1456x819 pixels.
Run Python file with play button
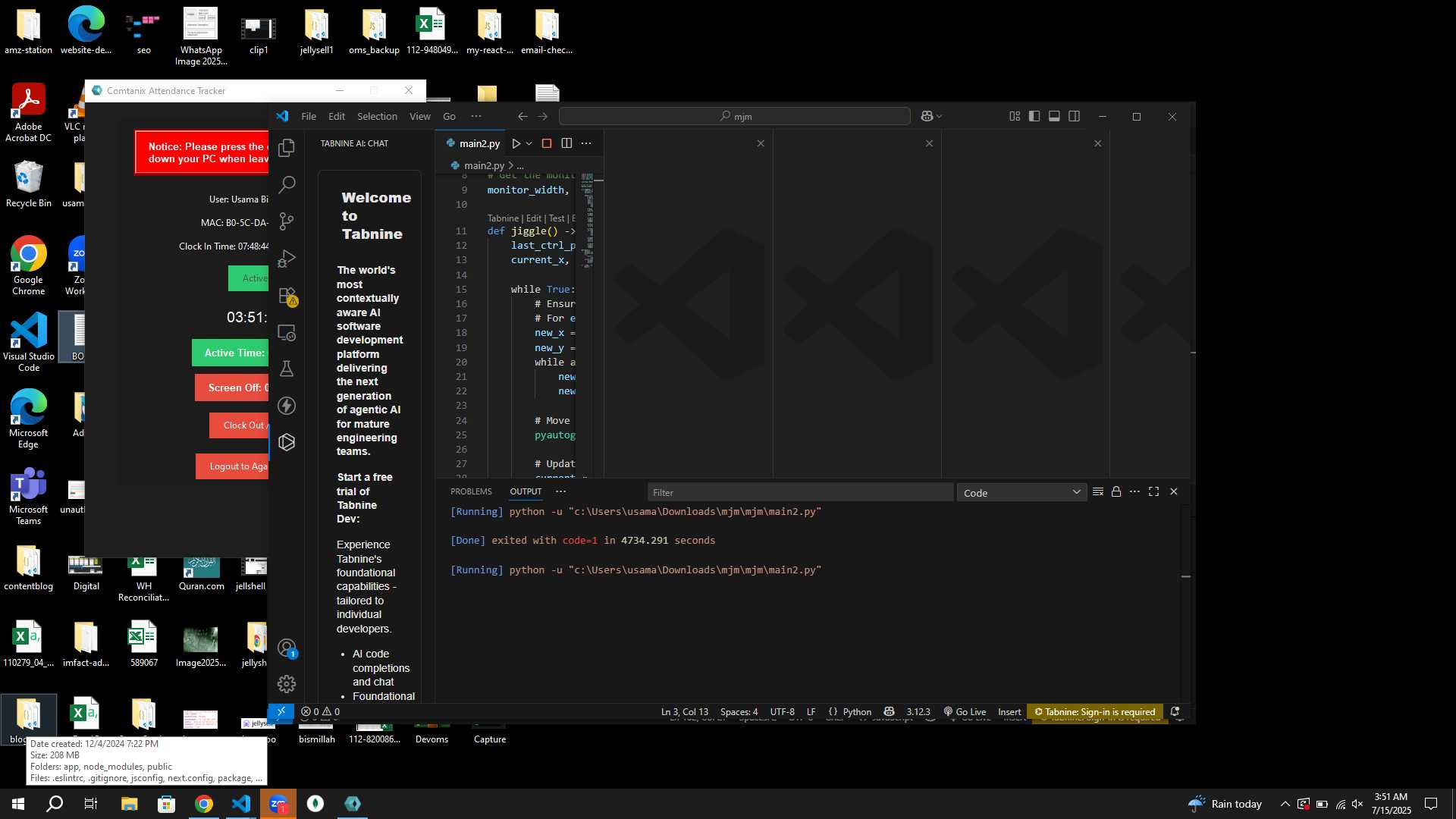pos(516,143)
